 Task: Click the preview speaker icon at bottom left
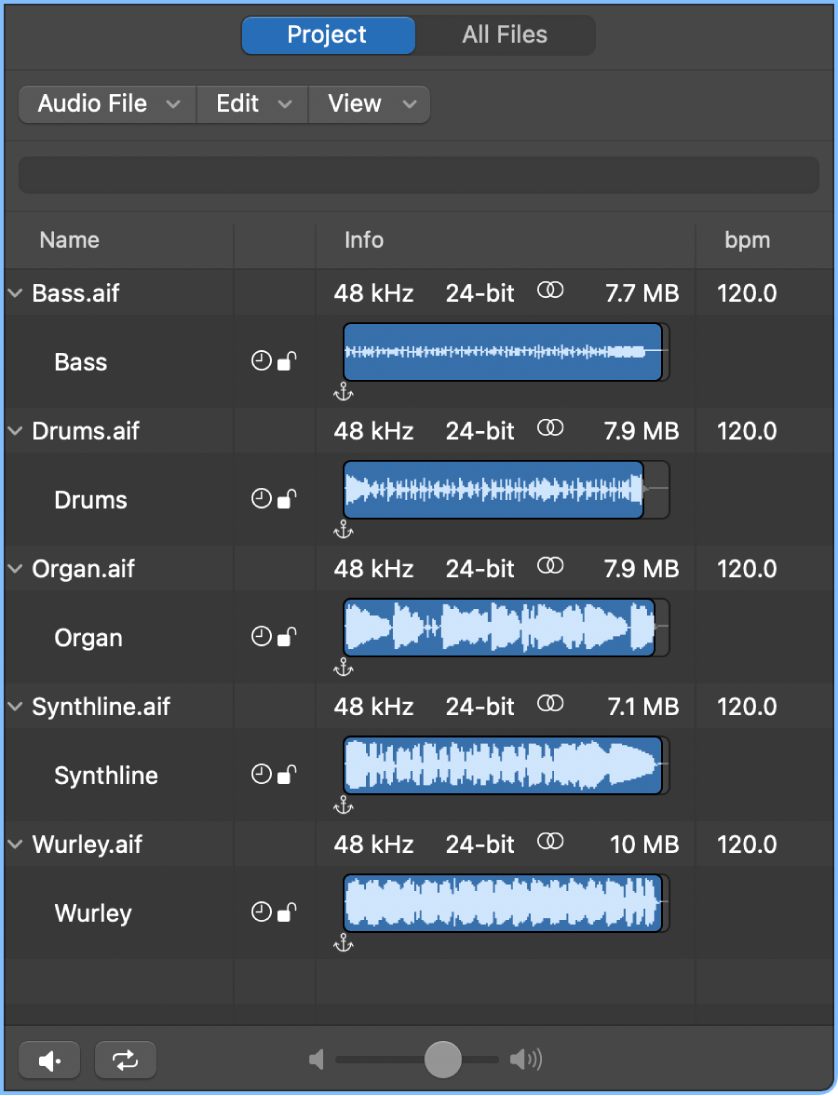[49, 1060]
